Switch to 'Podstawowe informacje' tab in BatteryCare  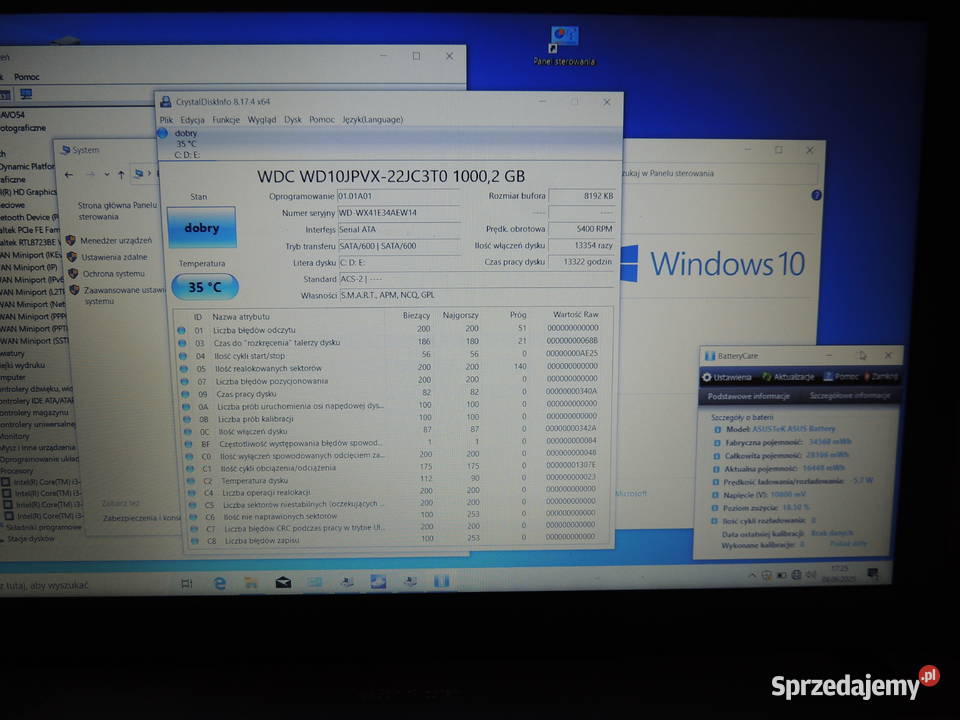[x=749, y=397]
